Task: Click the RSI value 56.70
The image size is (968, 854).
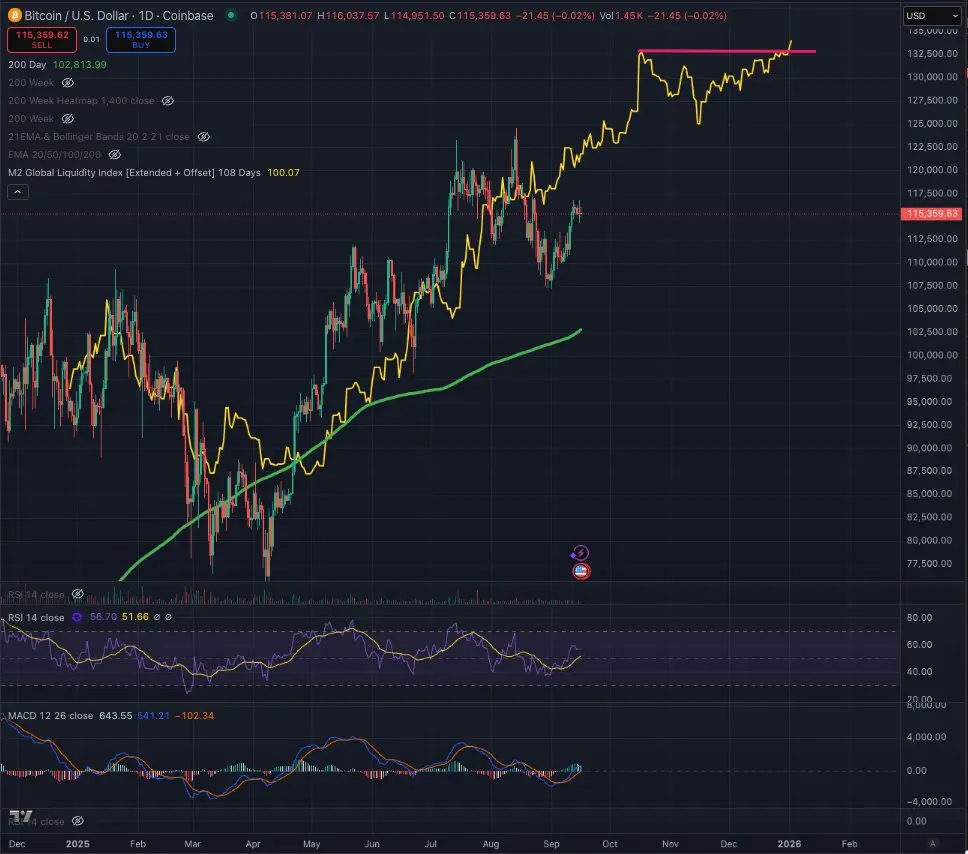Action: tap(103, 617)
